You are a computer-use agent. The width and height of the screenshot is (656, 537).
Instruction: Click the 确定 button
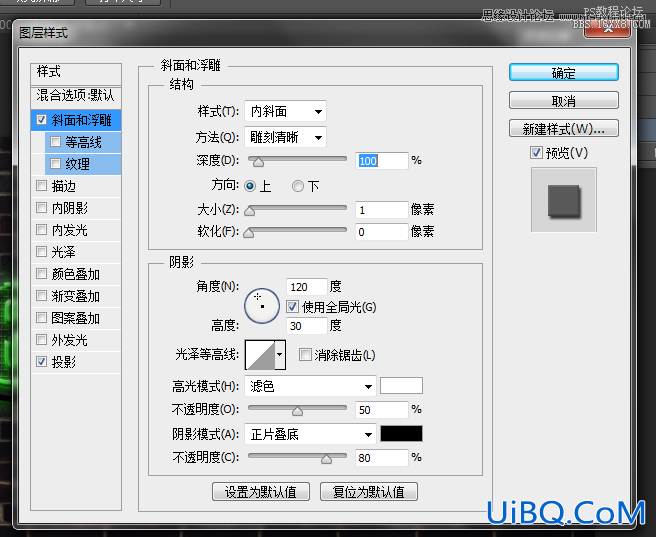click(x=564, y=73)
